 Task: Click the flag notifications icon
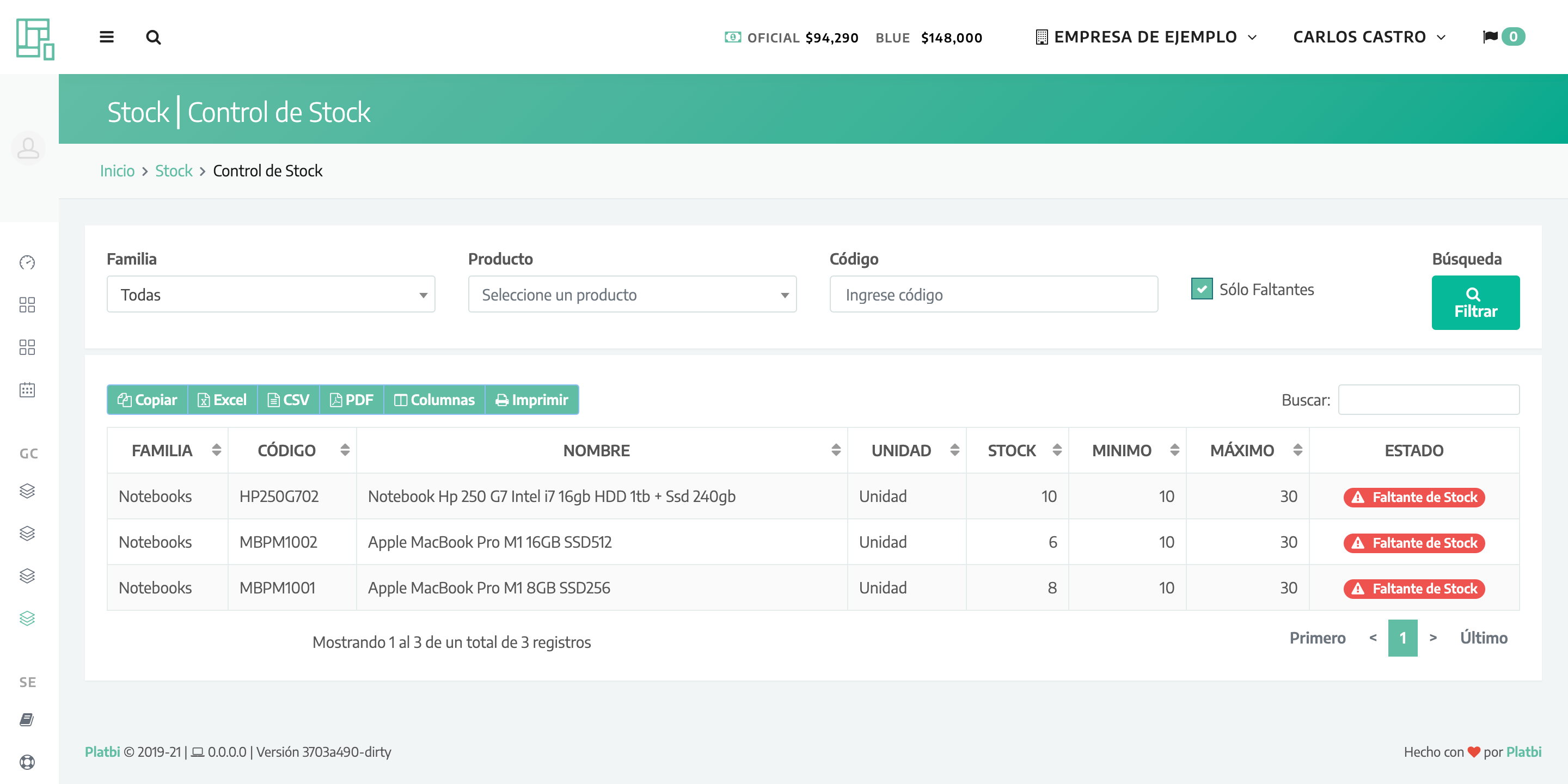[x=1490, y=37]
